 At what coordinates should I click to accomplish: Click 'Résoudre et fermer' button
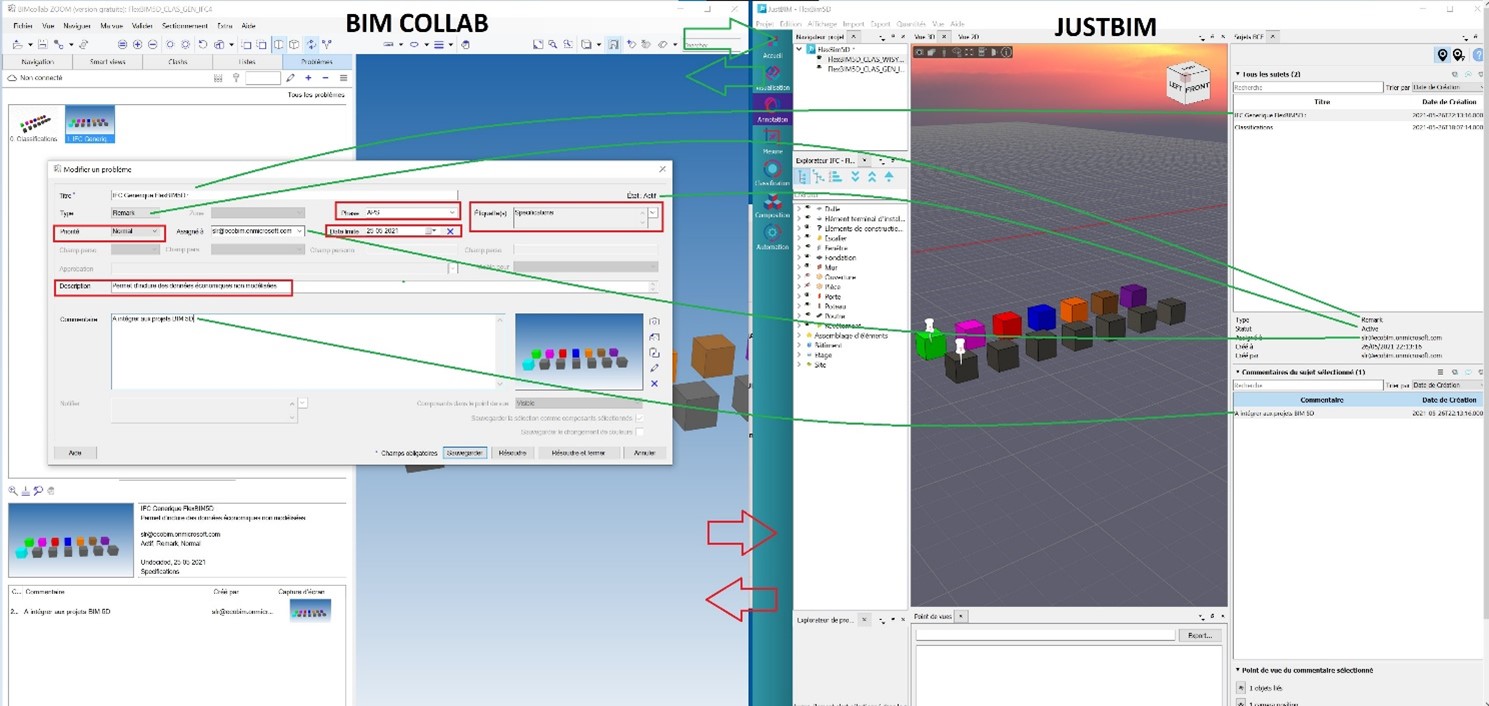(578, 453)
